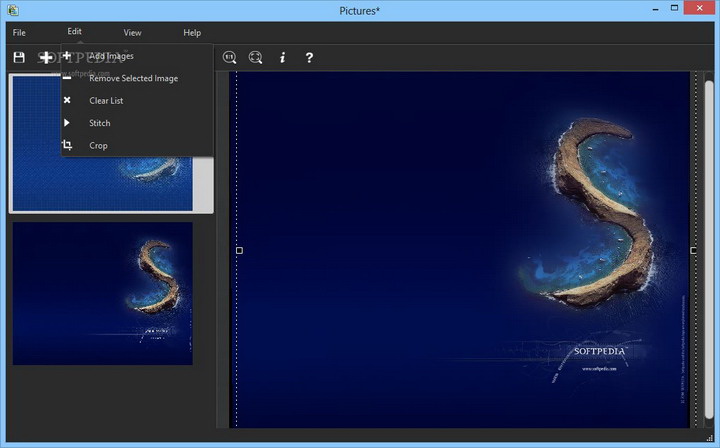Click the Save disk icon in toolbar
Image resolution: width=720 pixels, height=448 pixels.
(x=19, y=58)
